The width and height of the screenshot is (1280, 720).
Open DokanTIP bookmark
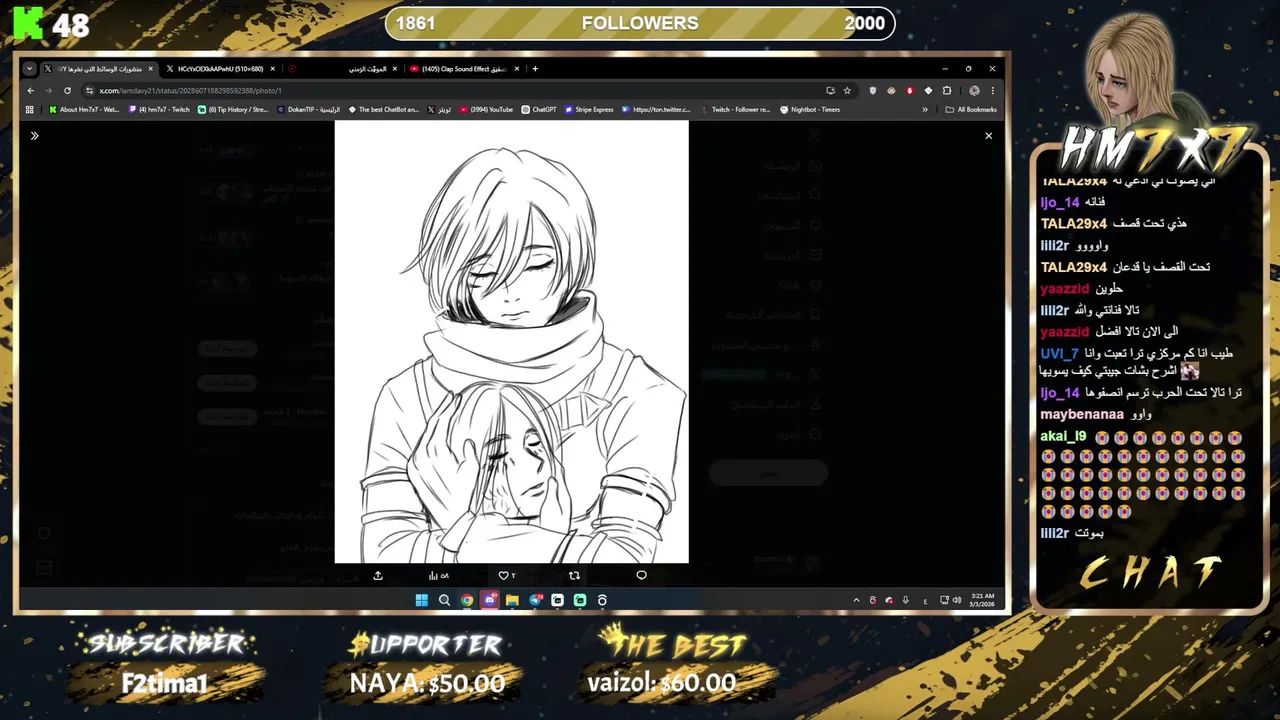[x=309, y=110]
